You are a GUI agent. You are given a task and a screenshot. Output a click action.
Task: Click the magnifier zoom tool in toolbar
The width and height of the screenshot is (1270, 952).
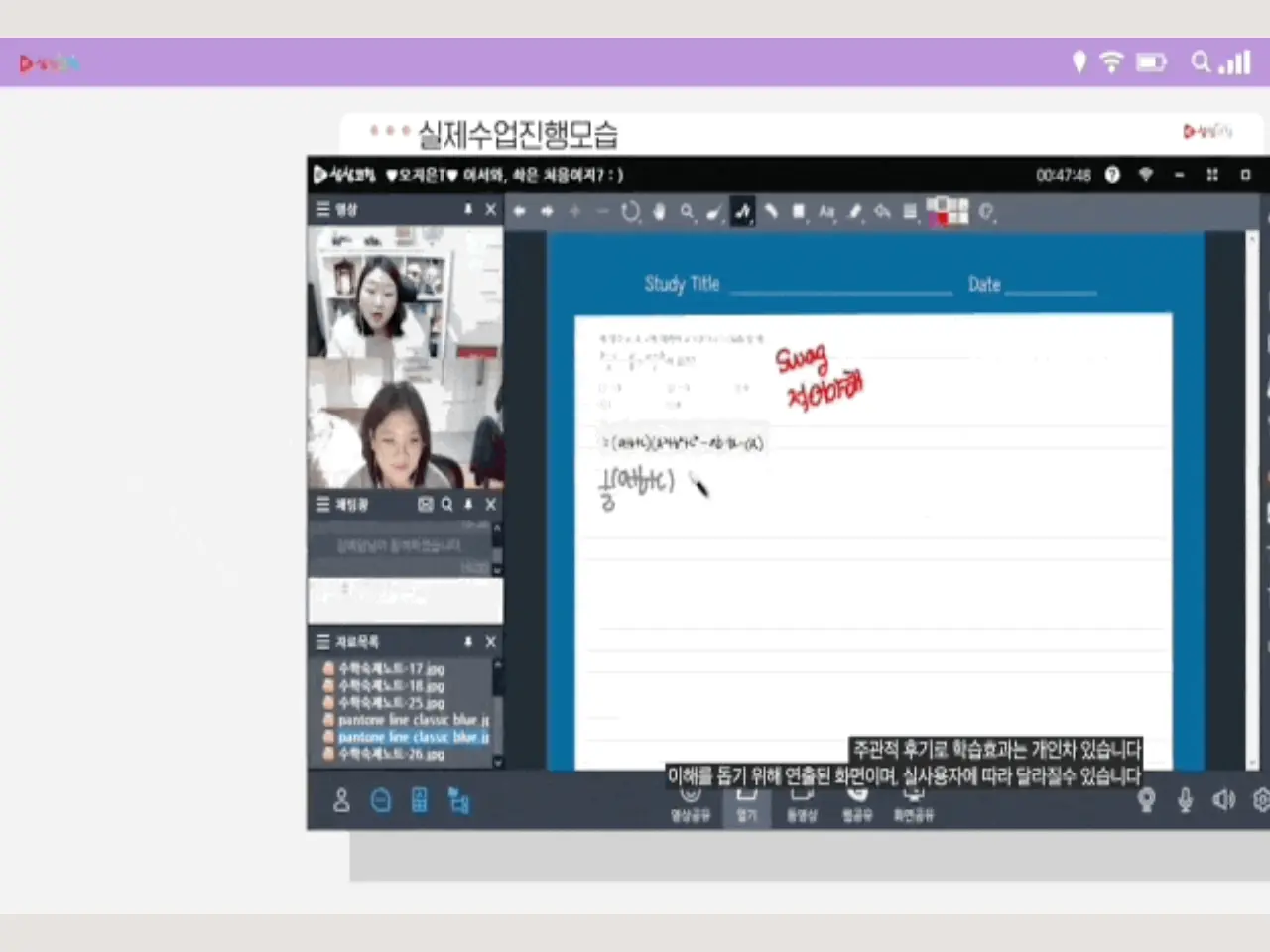687,211
